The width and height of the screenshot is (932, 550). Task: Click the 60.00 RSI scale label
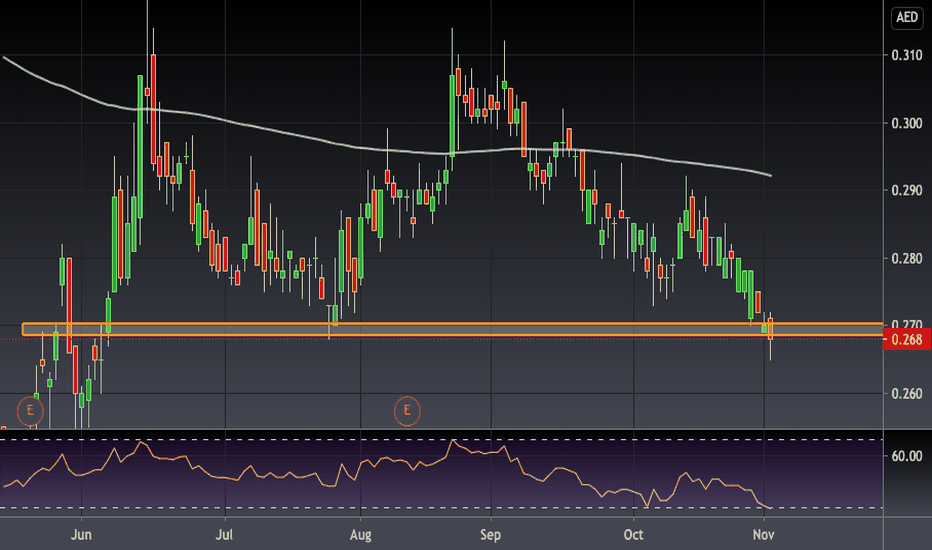[x=906, y=456]
